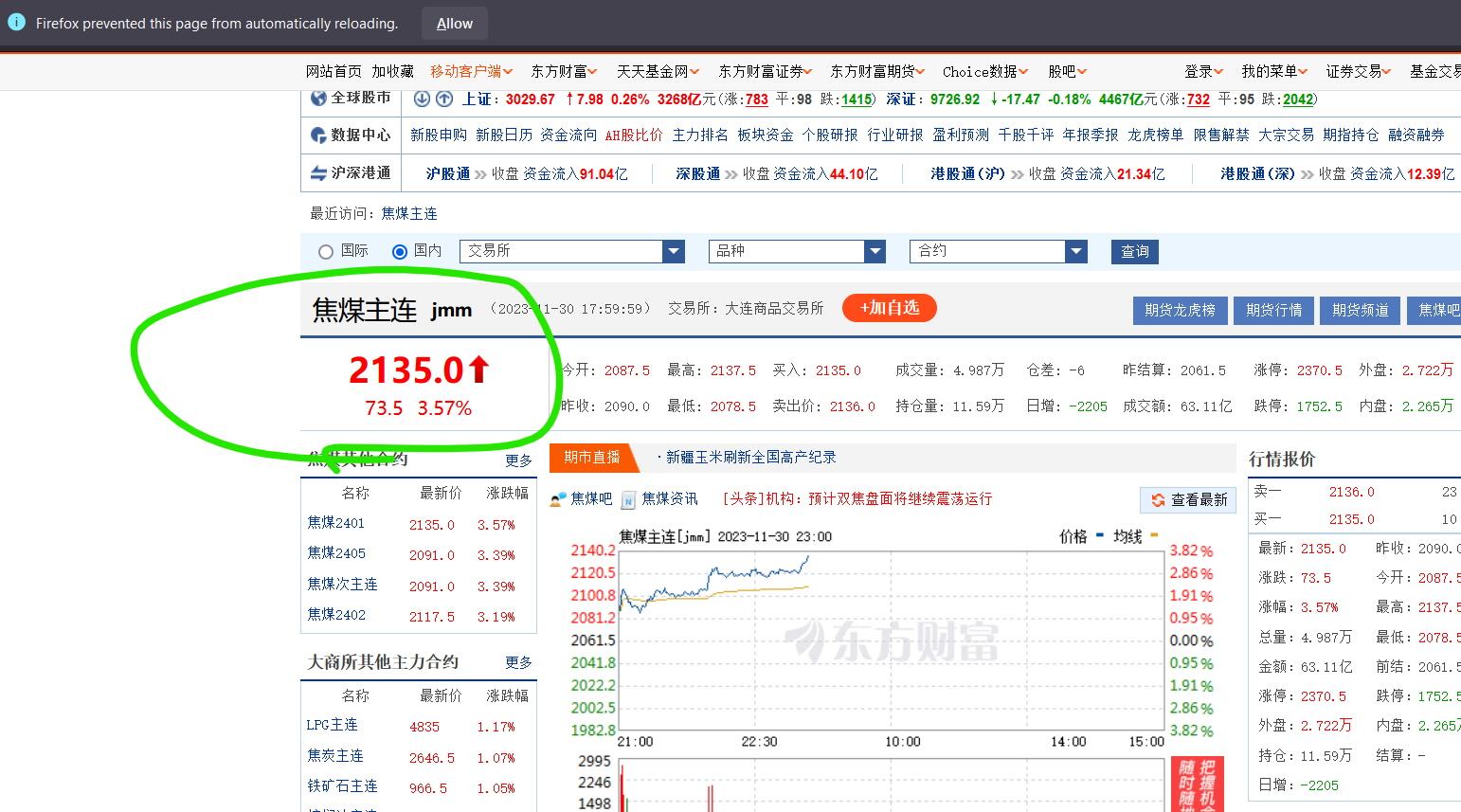Click 查看最新 to refresh news
The image size is (1461, 812).
pyautogui.click(x=1189, y=500)
